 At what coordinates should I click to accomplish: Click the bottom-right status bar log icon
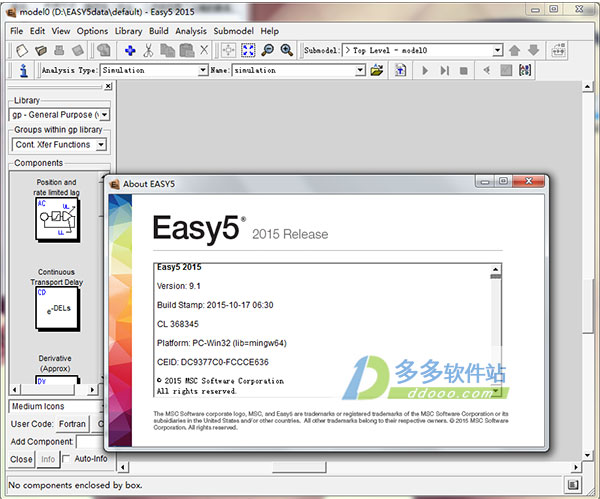click(572, 485)
